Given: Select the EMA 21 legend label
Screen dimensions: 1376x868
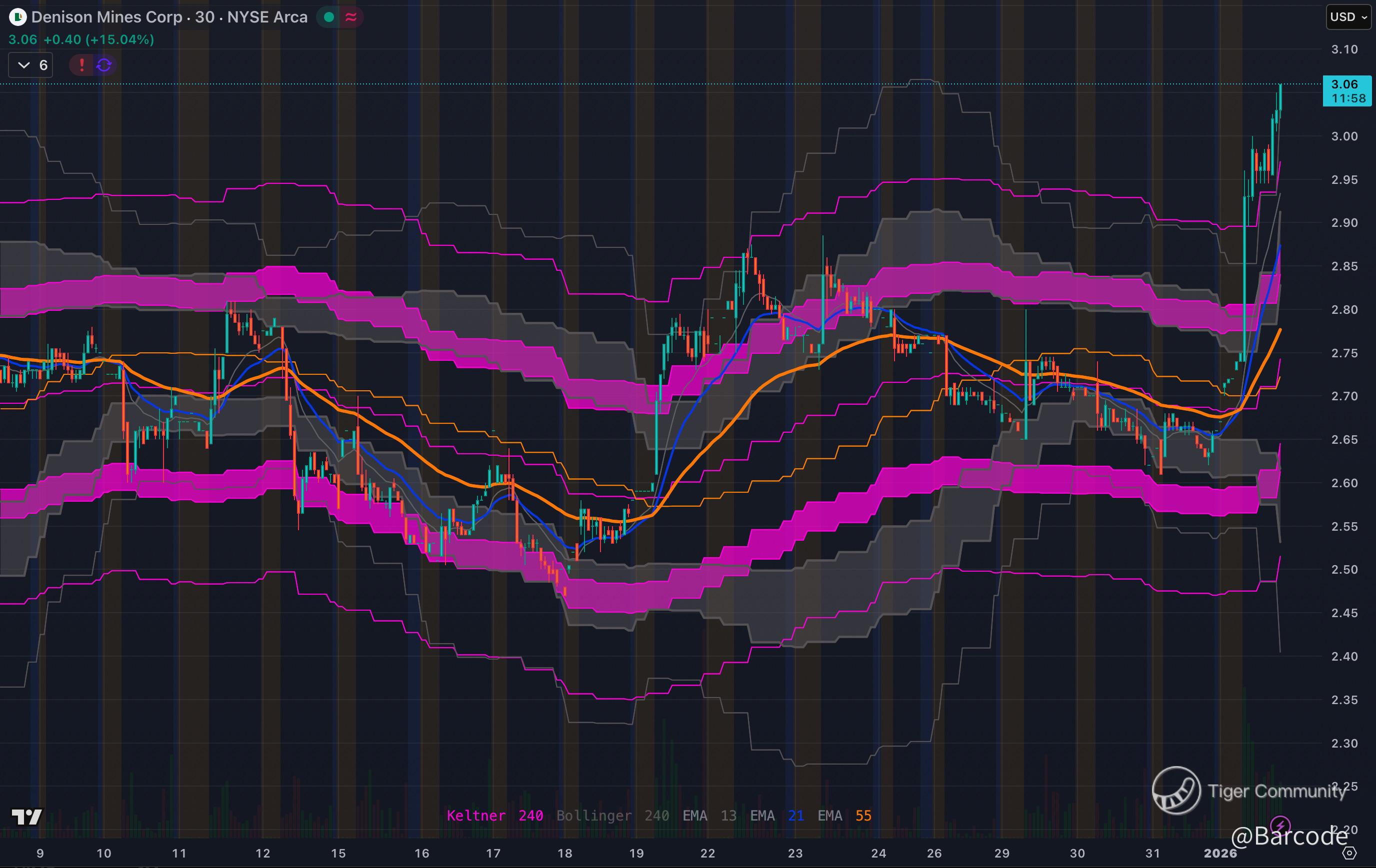Looking at the screenshot, I should (x=776, y=816).
